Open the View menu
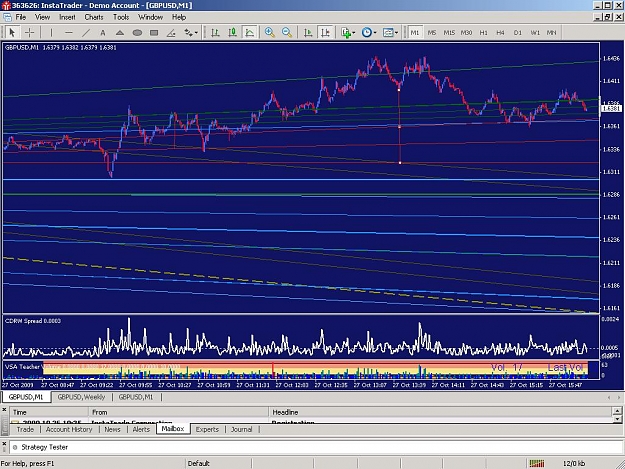This screenshot has width=625, height=469. point(42,17)
